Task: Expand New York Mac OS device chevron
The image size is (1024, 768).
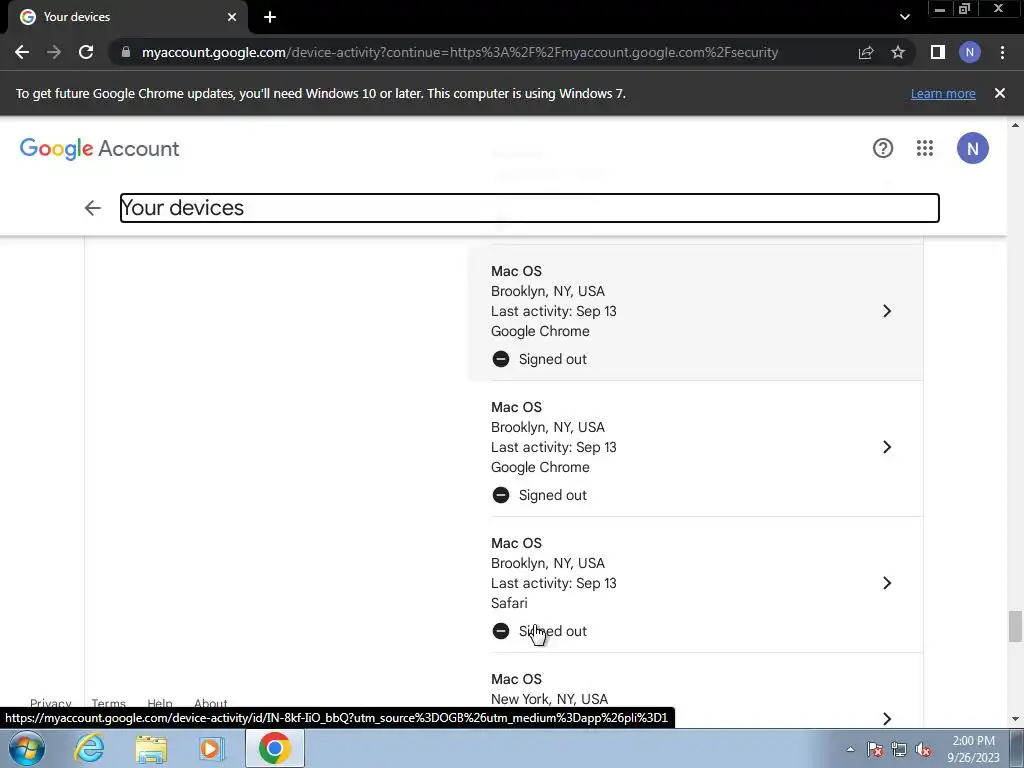Action: (887, 719)
